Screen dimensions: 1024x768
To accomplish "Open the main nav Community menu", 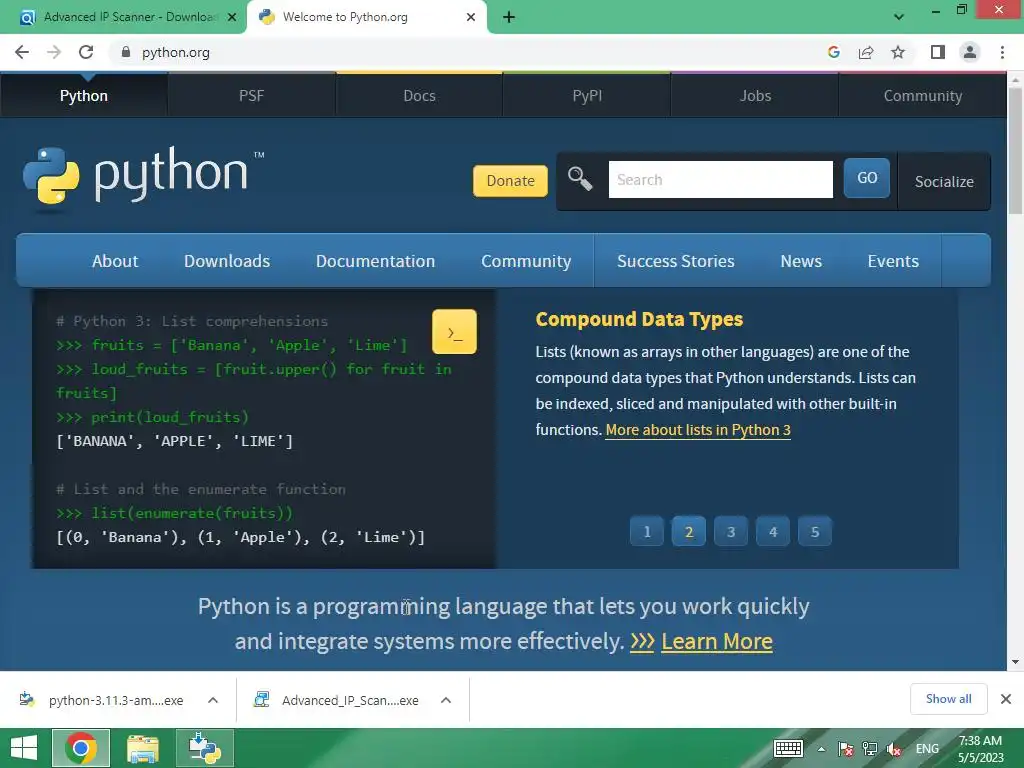I will click(x=526, y=261).
